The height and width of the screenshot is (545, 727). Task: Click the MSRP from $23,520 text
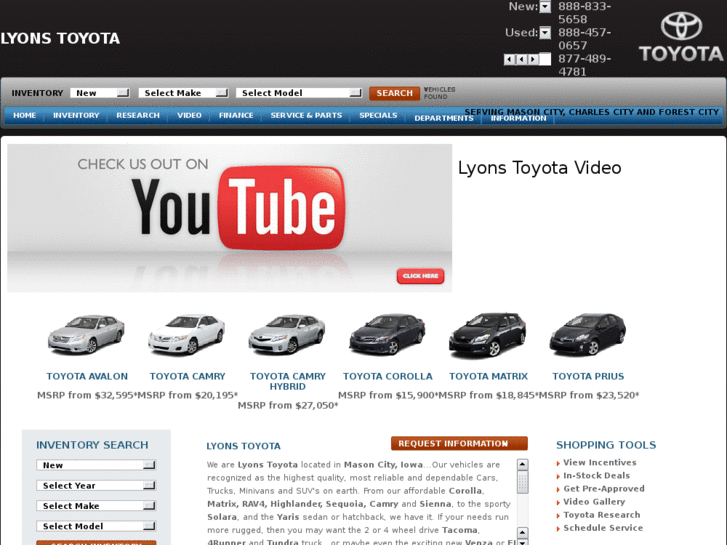point(588,395)
